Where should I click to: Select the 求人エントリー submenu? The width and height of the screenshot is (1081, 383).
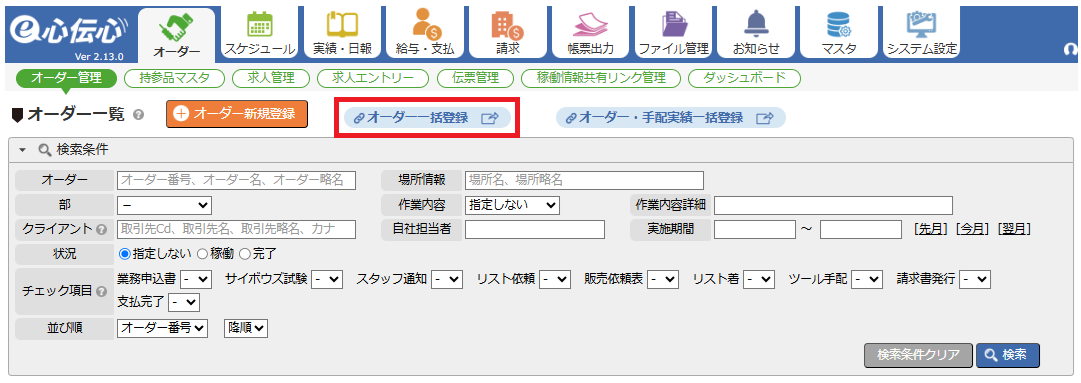point(373,78)
